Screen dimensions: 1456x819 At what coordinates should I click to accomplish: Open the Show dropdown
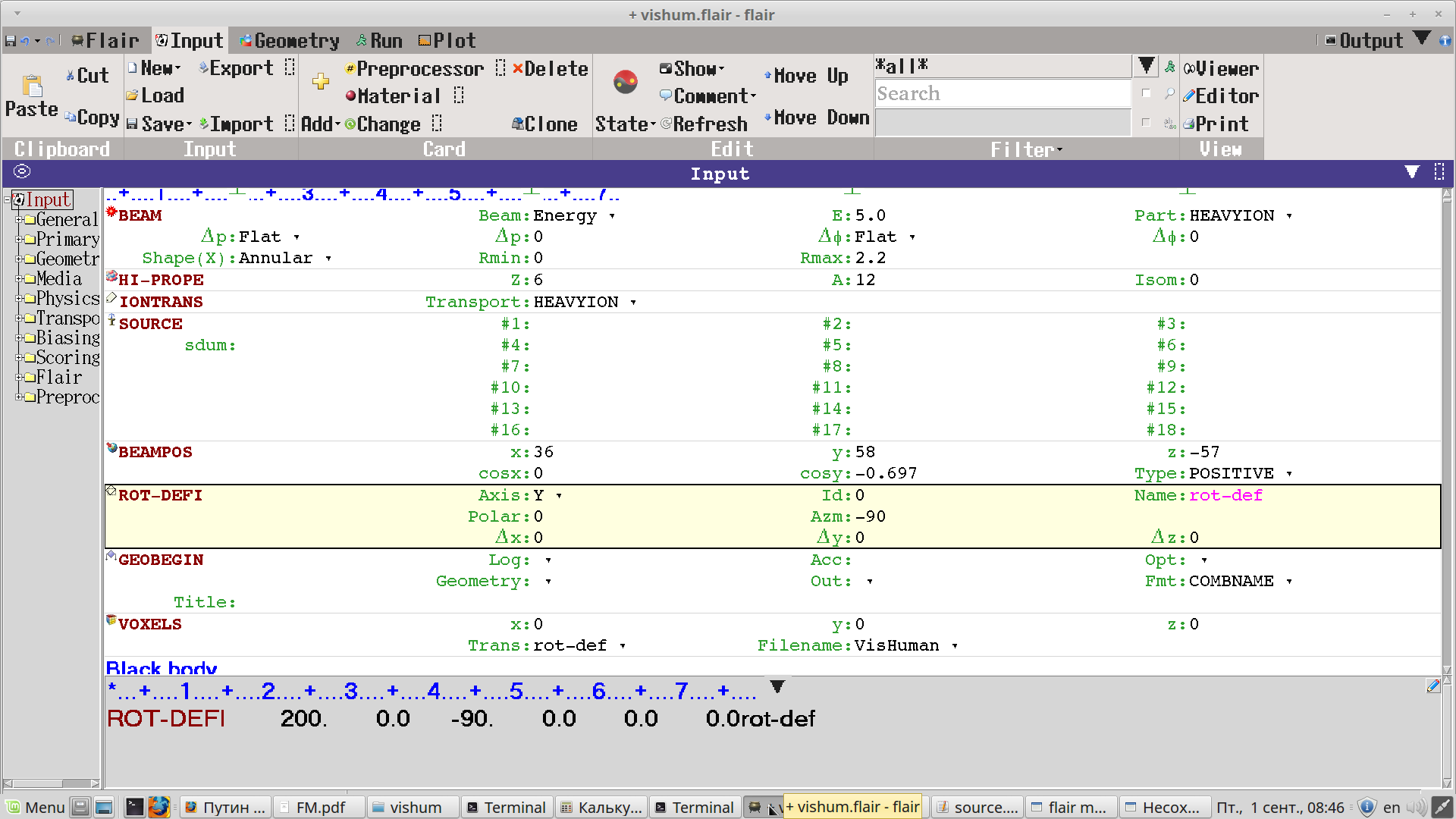point(692,69)
